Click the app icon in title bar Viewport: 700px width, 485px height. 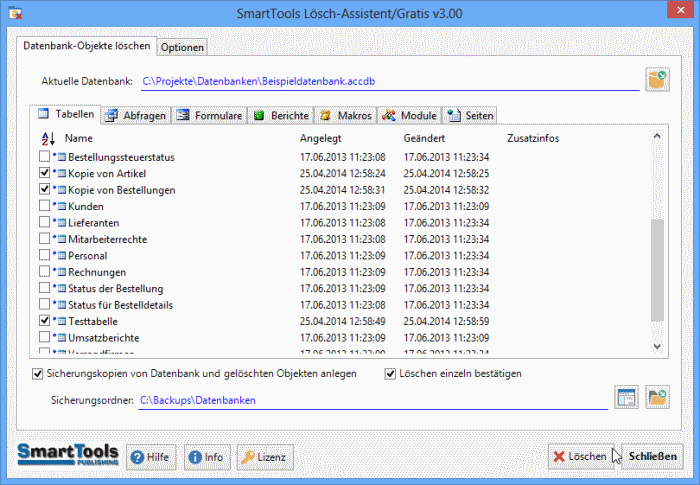[x=15, y=13]
